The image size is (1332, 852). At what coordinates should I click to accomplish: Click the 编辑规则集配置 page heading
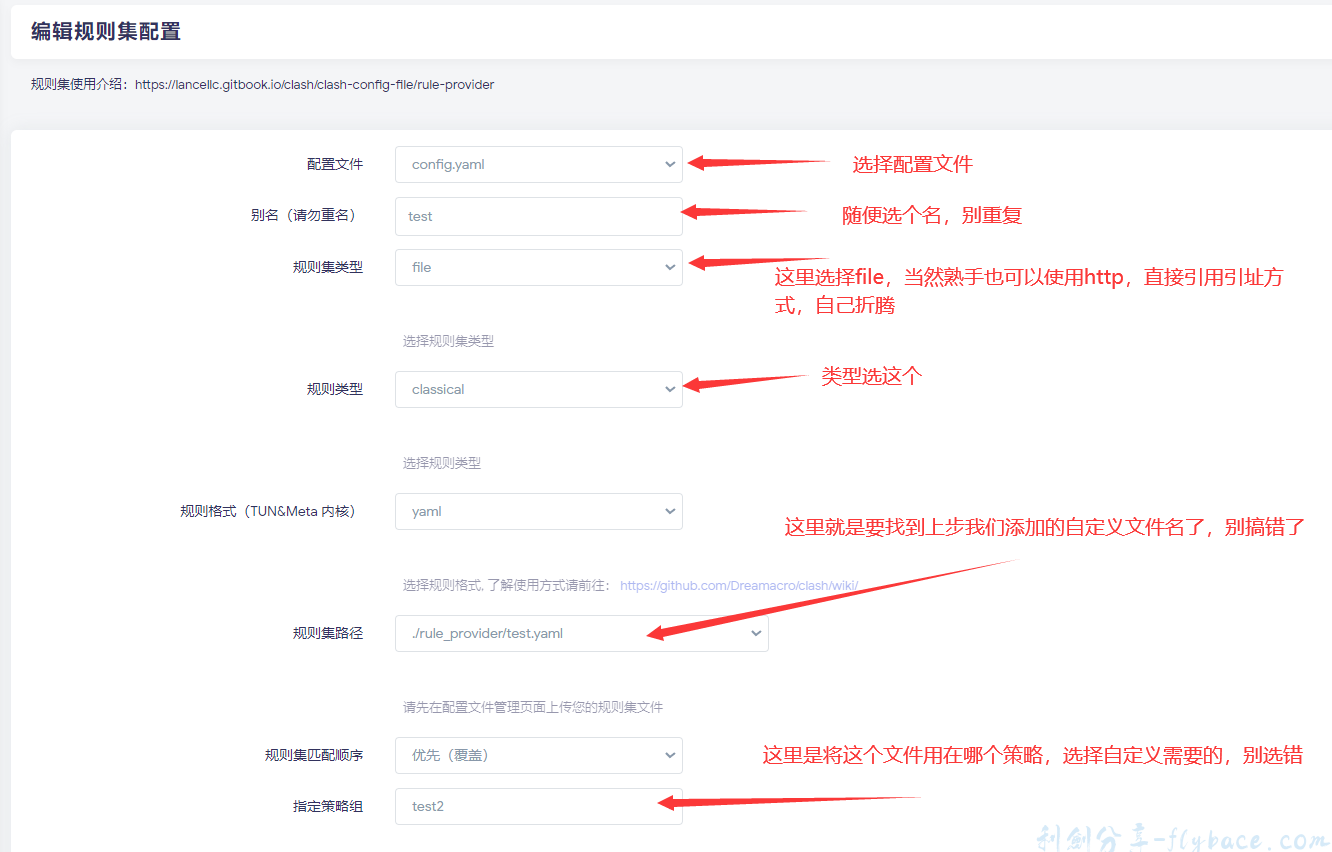coord(106,31)
